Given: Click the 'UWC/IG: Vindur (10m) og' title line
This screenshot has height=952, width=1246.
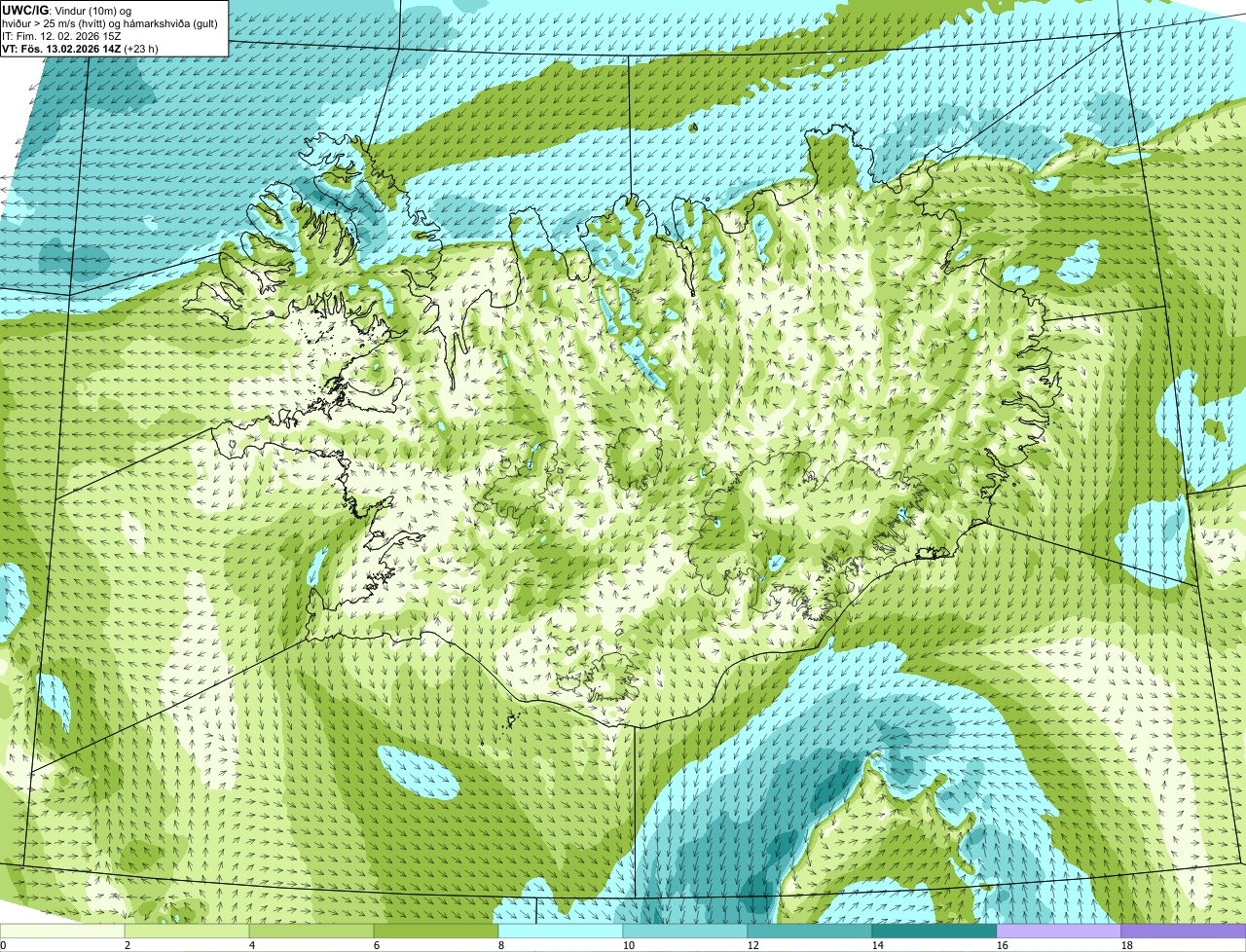Looking at the screenshot, I should (x=67, y=10).
